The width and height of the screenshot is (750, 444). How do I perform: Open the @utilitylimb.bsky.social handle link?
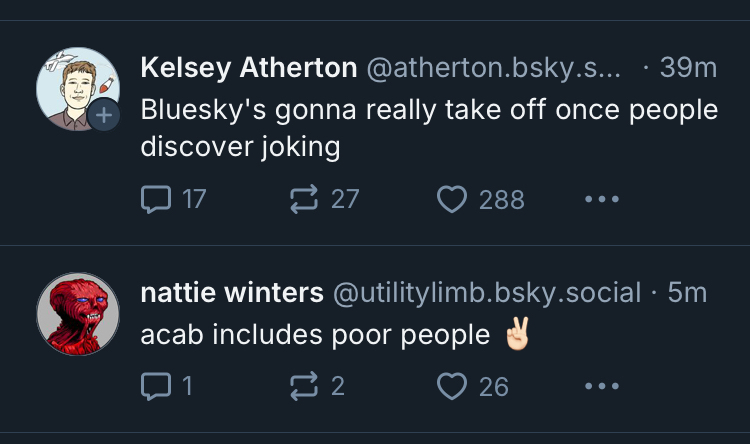(x=486, y=292)
